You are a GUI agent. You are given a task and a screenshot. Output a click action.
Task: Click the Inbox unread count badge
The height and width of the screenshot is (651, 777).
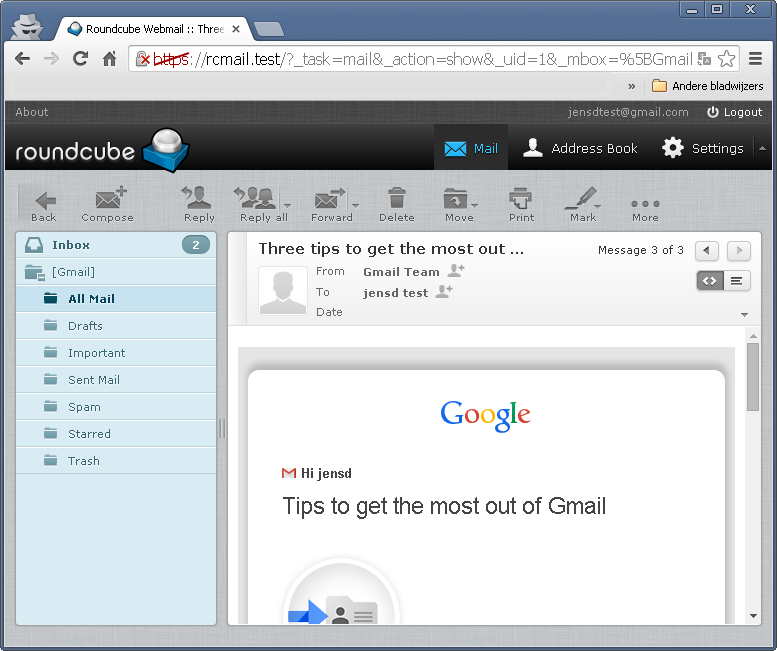[196, 245]
